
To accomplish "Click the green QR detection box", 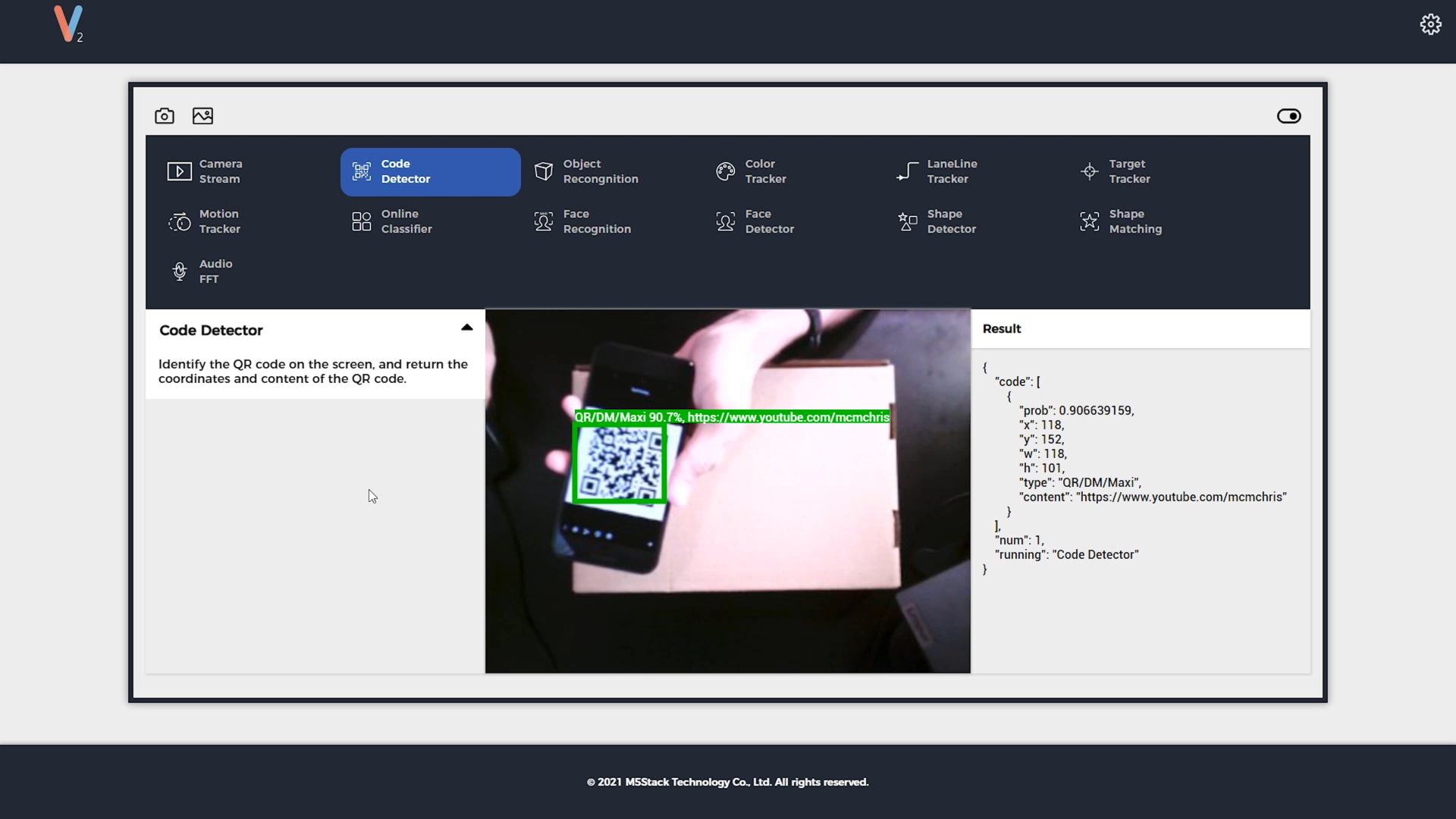I will coord(620,463).
